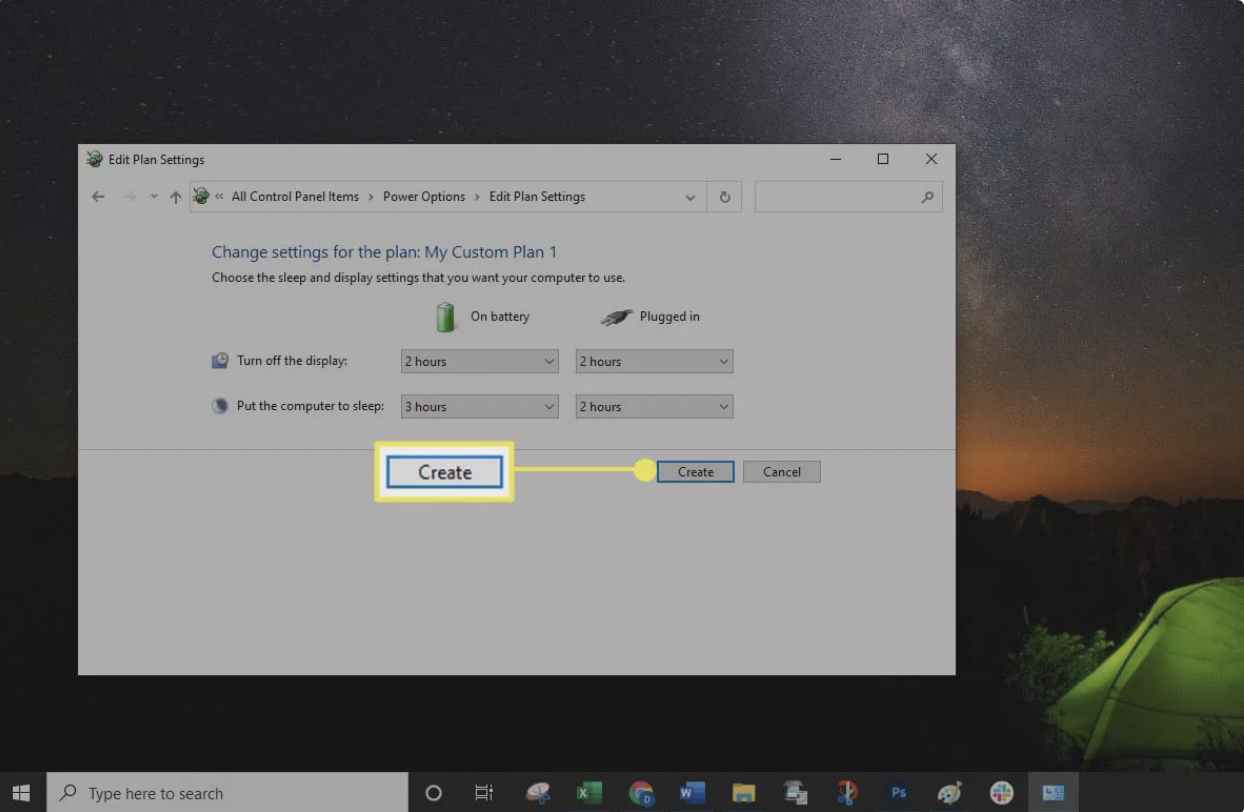The height and width of the screenshot is (812, 1244).
Task: Go up one level with Up arrow
Action: pyautogui.click(x=176, y=197)
